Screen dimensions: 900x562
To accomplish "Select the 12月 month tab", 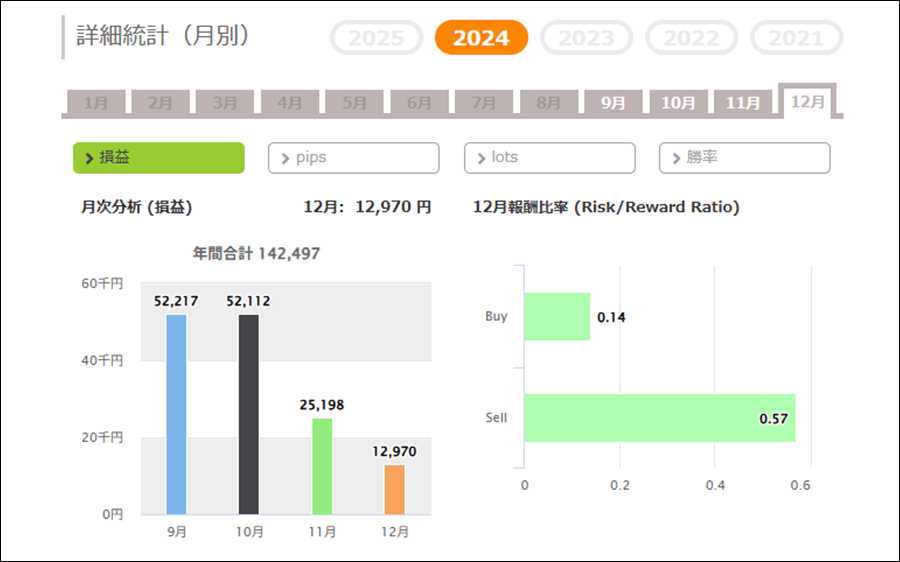I will click(x=807, y=101).
